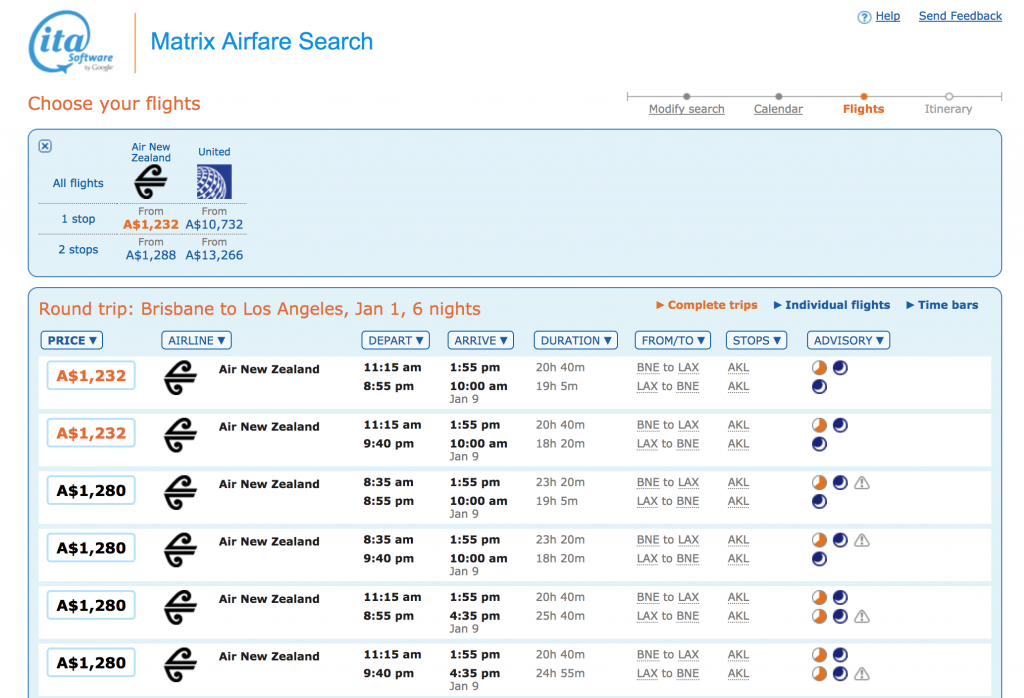Choose United 1 stop fare A$10,732
1024x698 pixels.
tap(214, 225)
